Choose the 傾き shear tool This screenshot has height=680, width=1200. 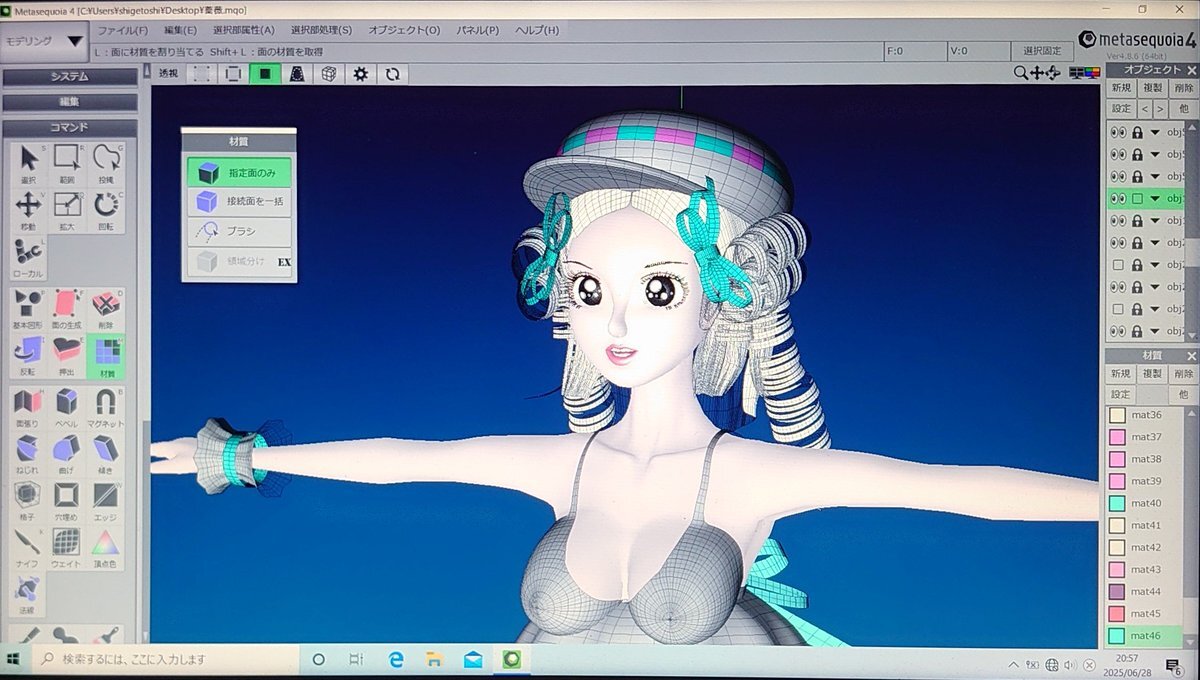106,453
